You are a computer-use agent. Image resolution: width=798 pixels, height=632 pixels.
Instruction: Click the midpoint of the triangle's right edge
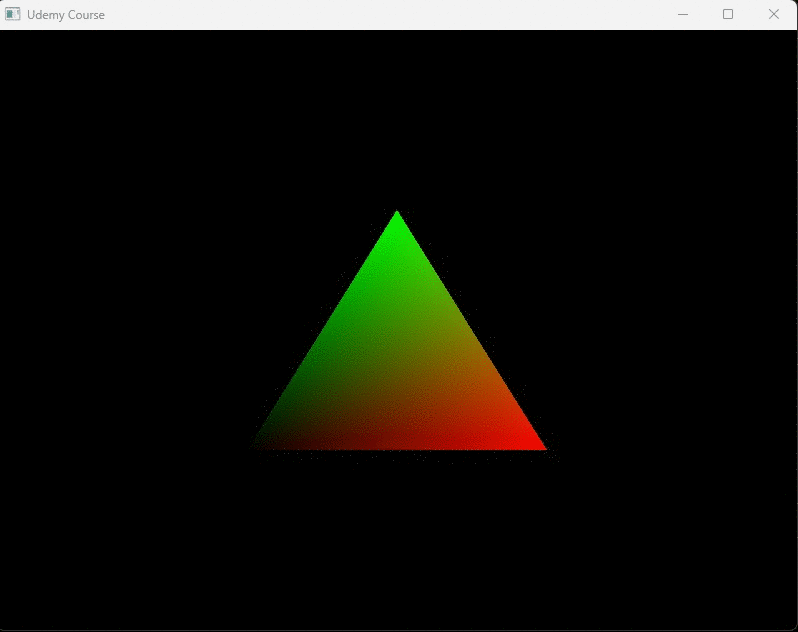pyautogui.click(x=469, y=331)
